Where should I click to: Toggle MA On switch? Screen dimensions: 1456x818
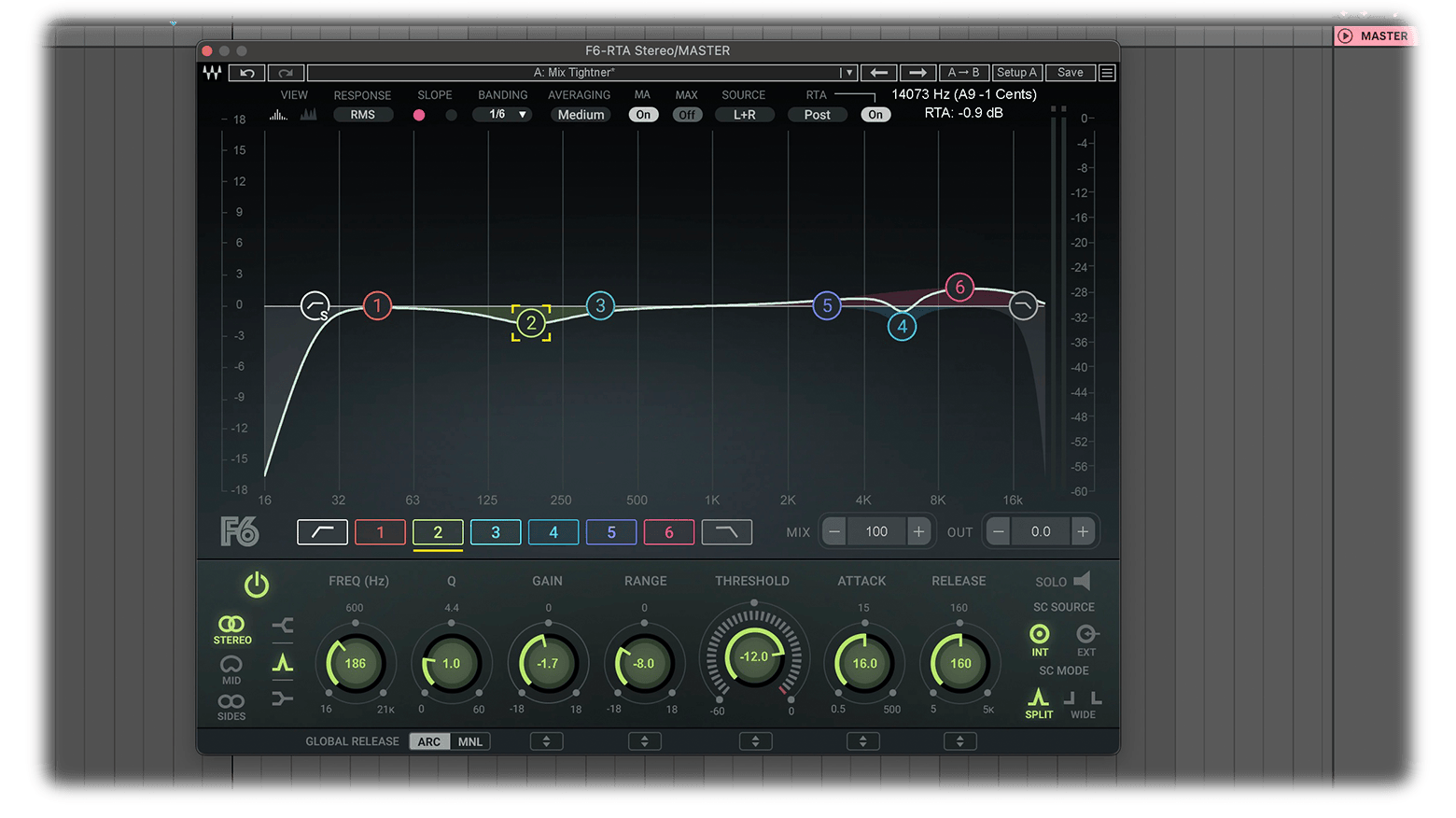tap(644, 115)
